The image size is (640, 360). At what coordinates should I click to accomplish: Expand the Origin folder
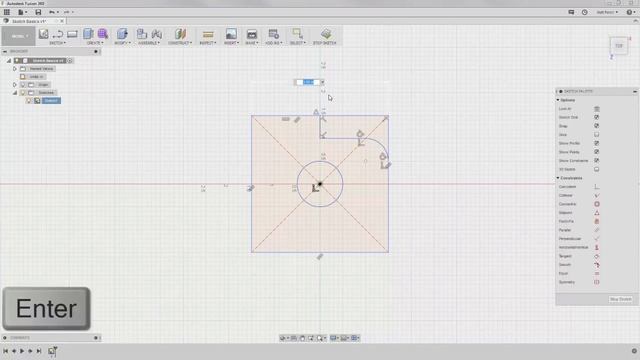click(15, 84)
